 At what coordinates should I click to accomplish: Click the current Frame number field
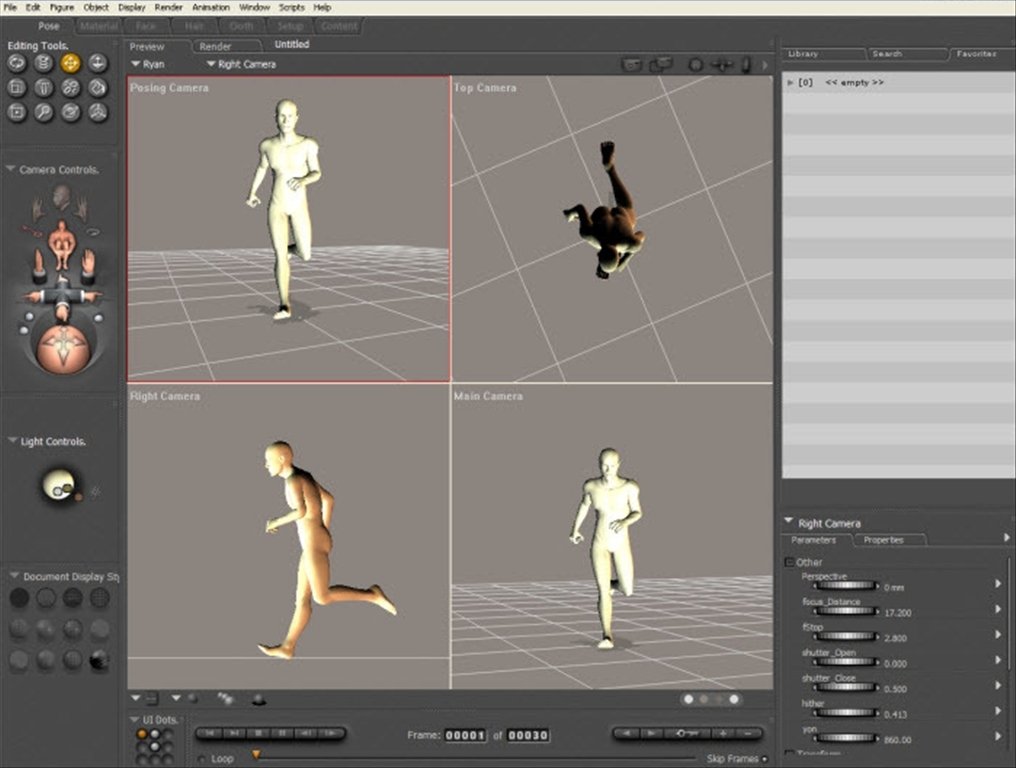click(x=465, y=735)
